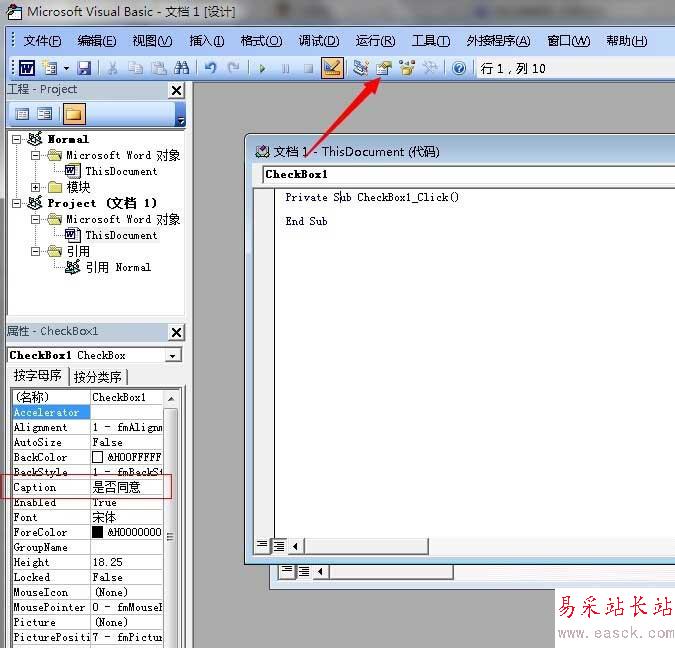Screen dimensions: 675x648
Task: Click the Paste icon in the toolbar
Action: (x=158, y=68)
